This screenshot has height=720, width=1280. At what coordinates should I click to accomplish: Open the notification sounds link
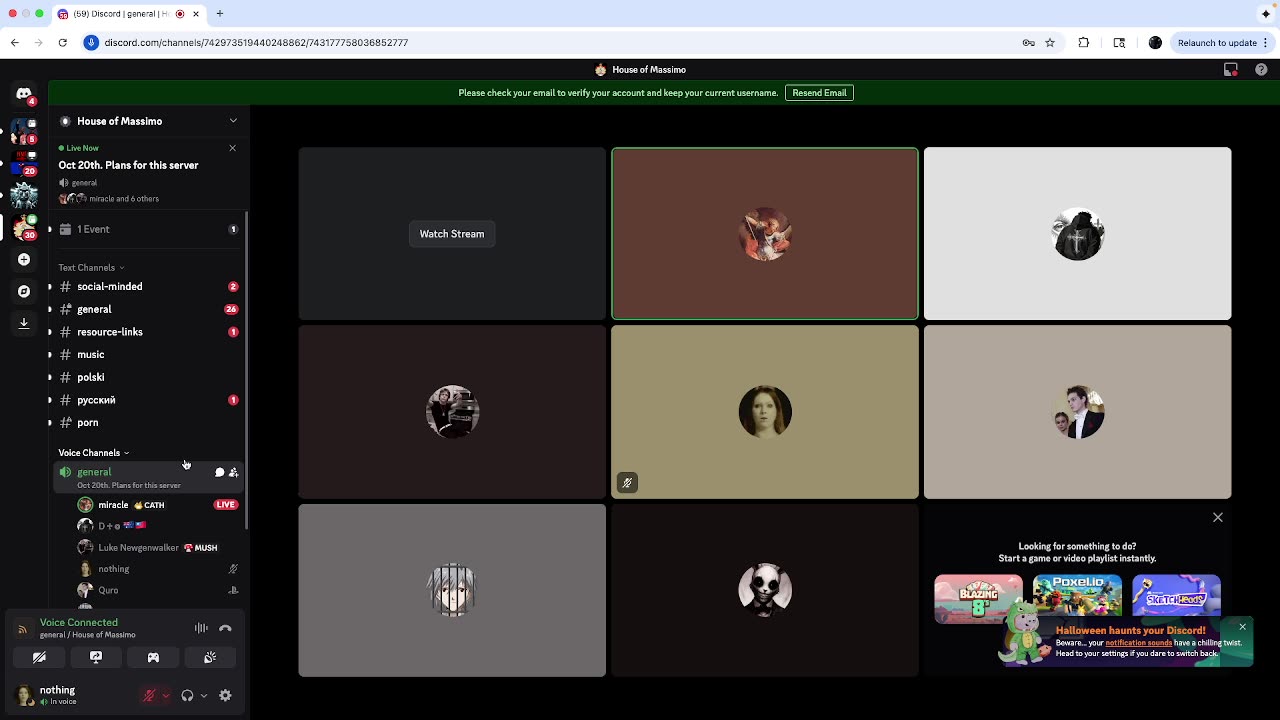(1138, 643)
